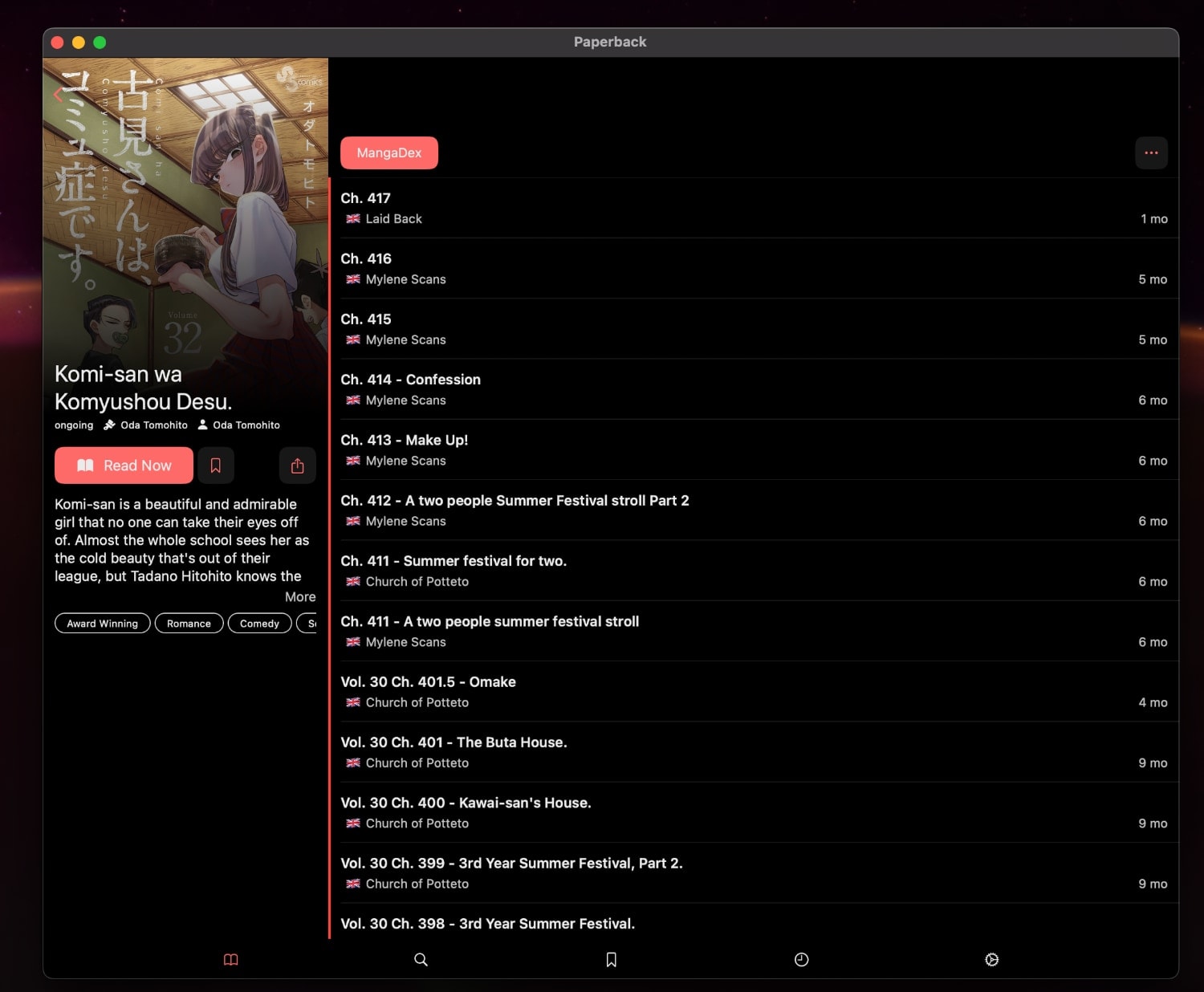Open the Bookmarks icon in bottom bar
The image size is (1204, 992).
pos(611,959)
